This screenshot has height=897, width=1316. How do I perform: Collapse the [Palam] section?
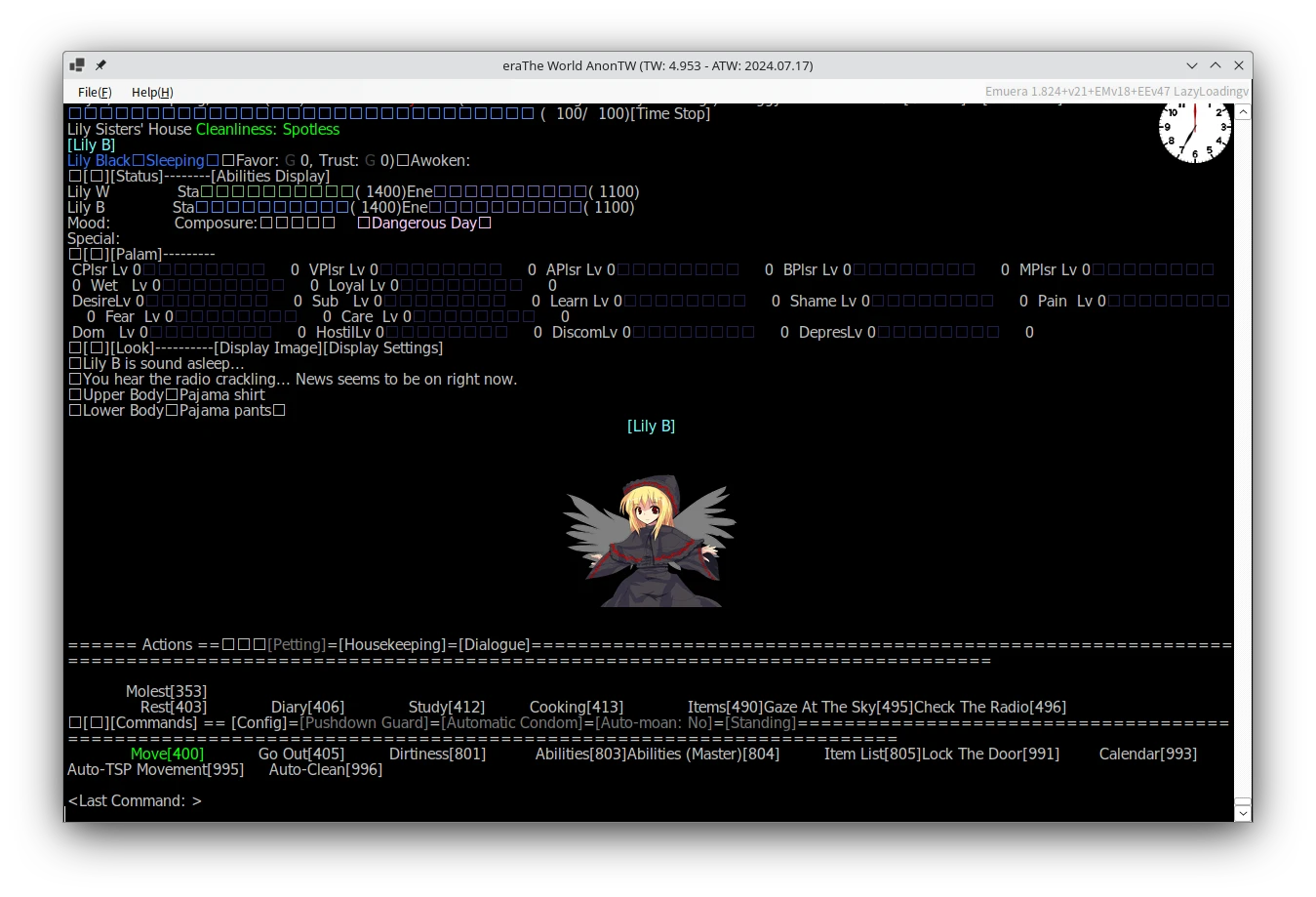coord(96,255)
